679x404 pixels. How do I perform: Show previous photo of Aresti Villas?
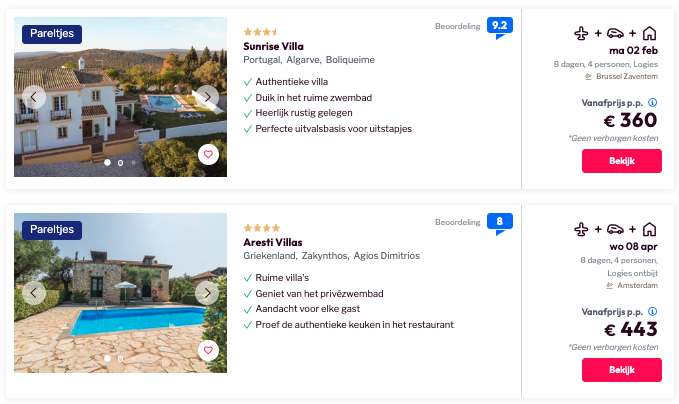[35, 293]
